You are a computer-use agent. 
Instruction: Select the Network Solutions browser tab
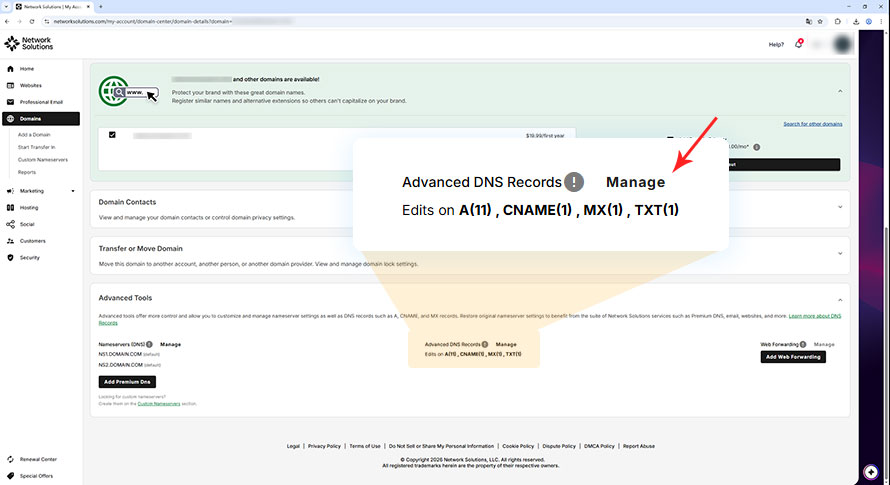[x=52, y=7]
